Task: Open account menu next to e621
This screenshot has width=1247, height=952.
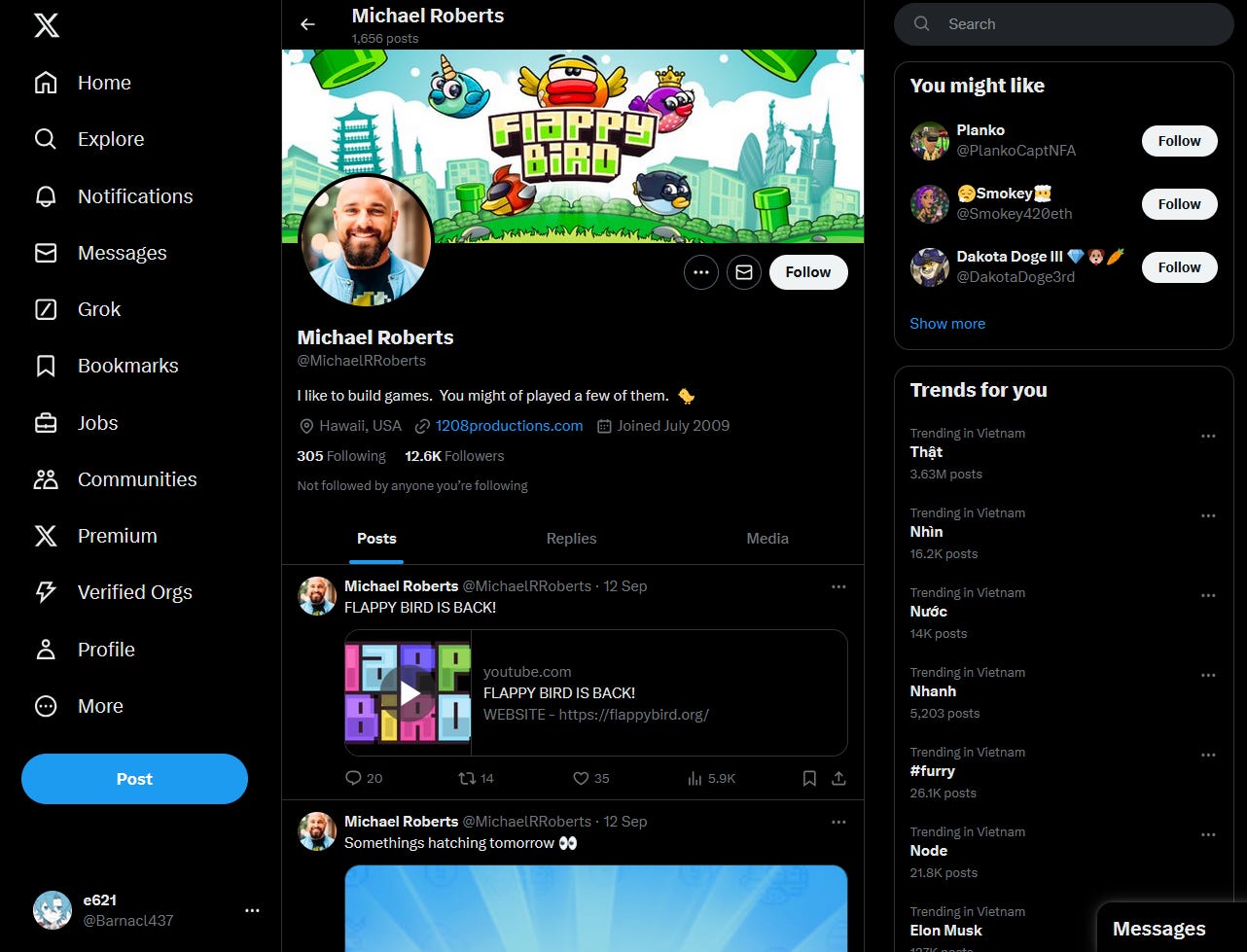Action: (252, 910)
